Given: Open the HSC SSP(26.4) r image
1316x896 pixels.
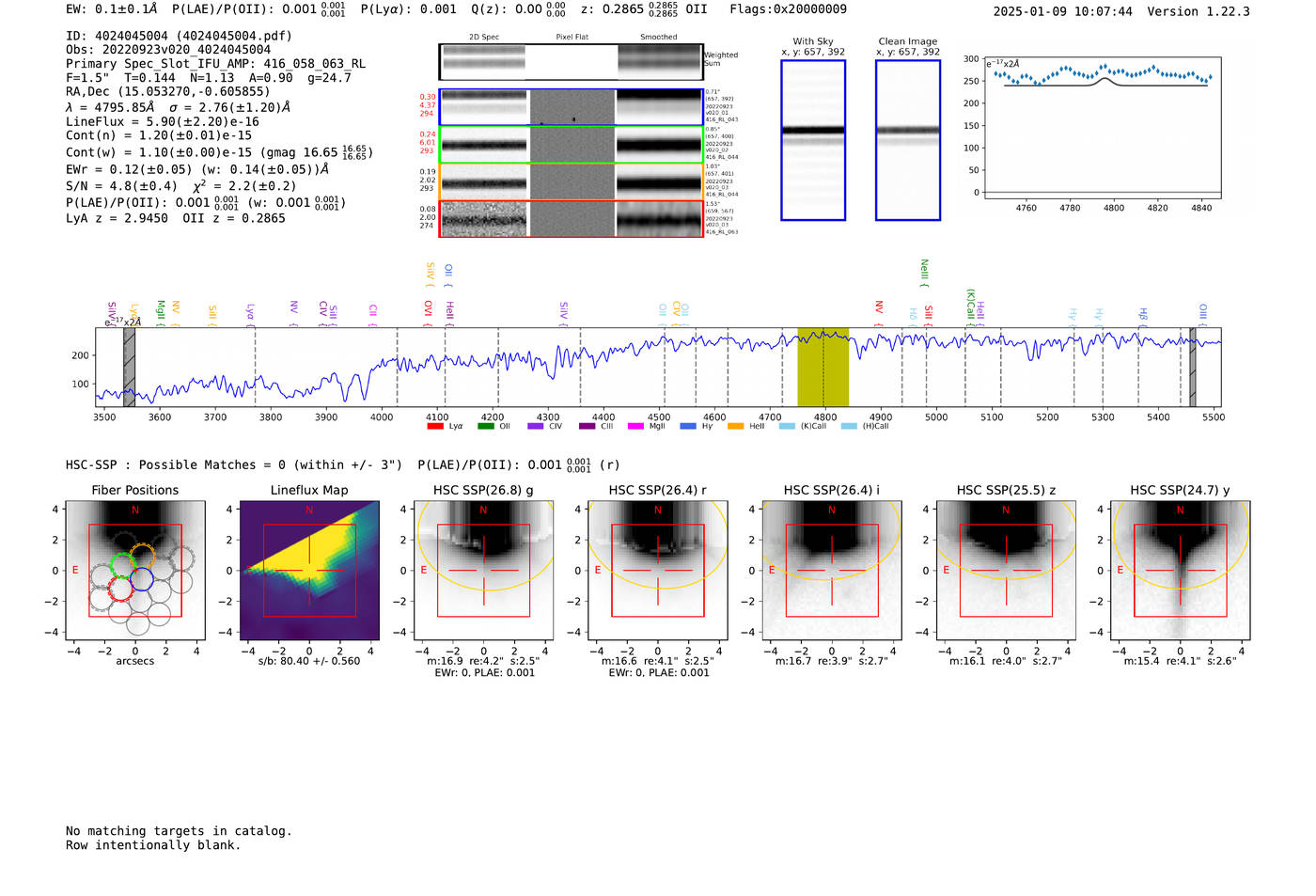Looking at the screenshot, I should point(658,571).
